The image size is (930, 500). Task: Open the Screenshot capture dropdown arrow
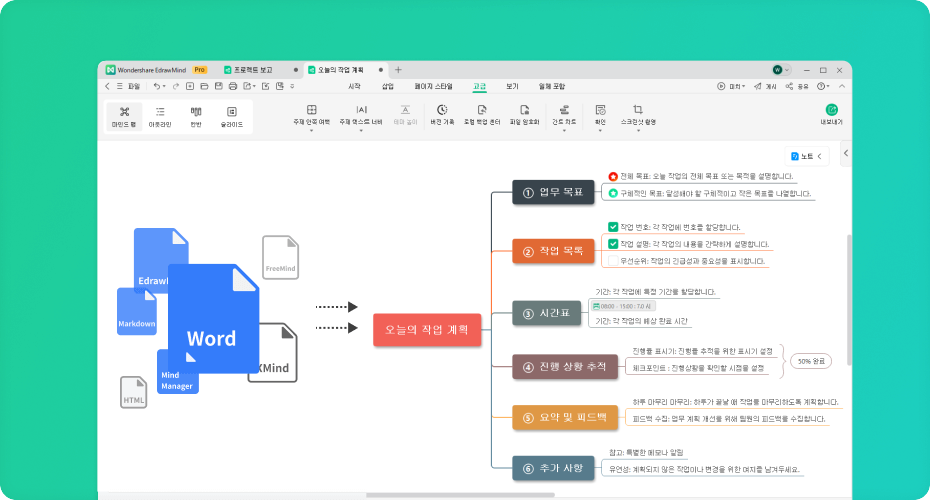click(x=638, y=130)
